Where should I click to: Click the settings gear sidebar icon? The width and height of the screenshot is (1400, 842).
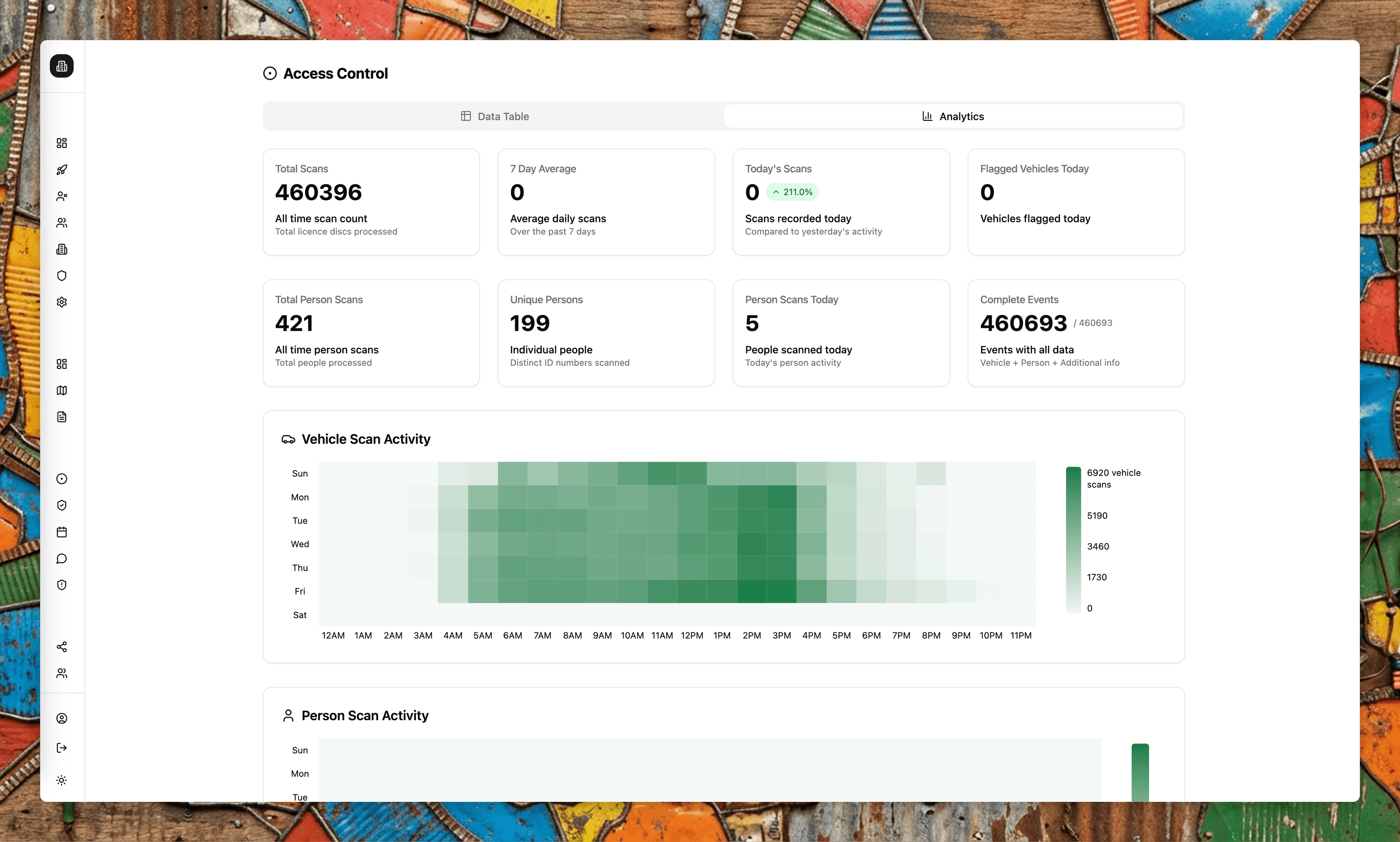62,302
